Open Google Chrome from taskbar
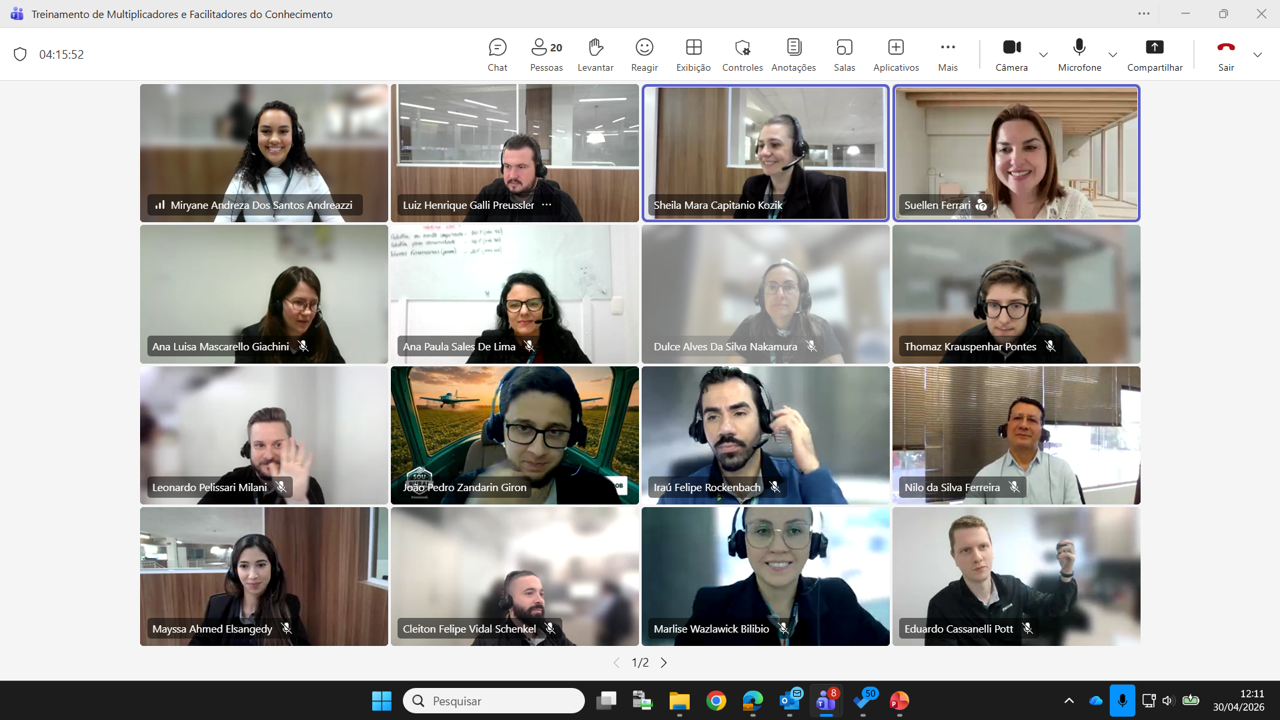The width and height of the screenshot is (1280, 720). [x=716, y=701]
